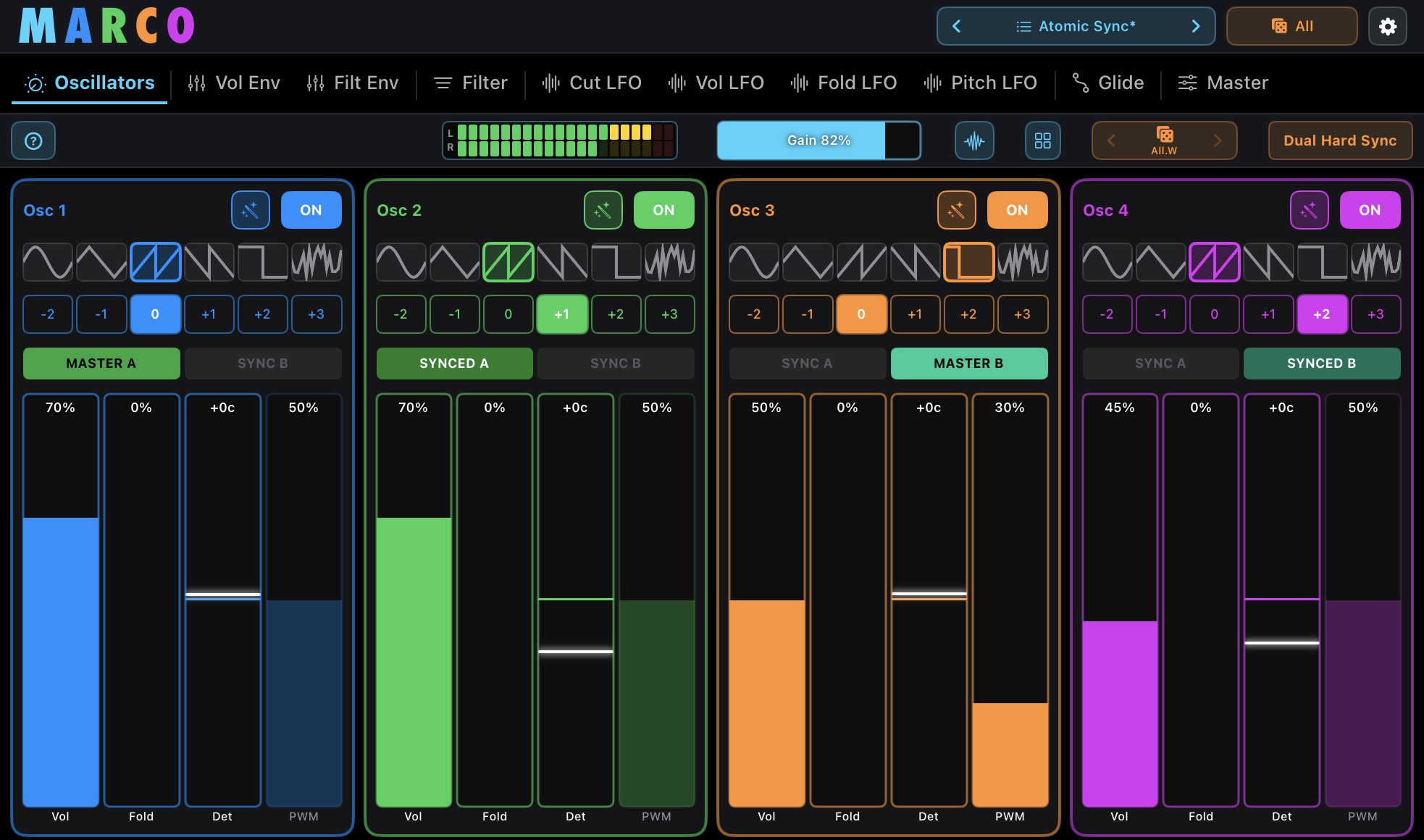Set Osc 3 octave to +1
The image size is (1424, 840).
916,314
